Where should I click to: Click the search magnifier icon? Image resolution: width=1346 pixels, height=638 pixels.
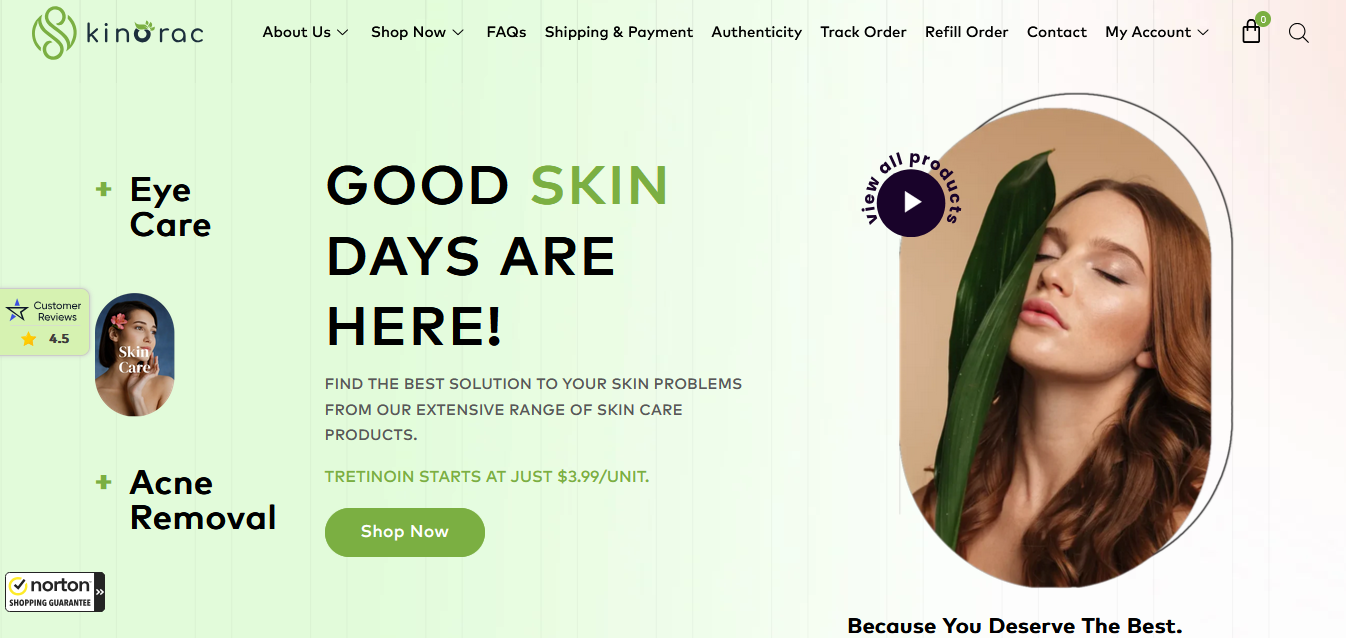(x=1298, y=33)
